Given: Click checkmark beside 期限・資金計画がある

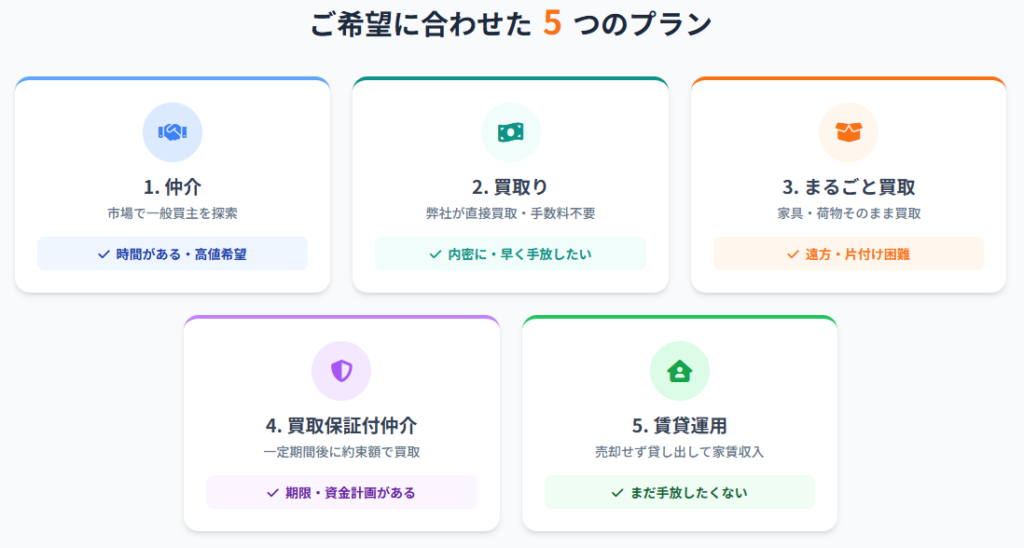Looking at the screenshot, I should pos(273,492).
